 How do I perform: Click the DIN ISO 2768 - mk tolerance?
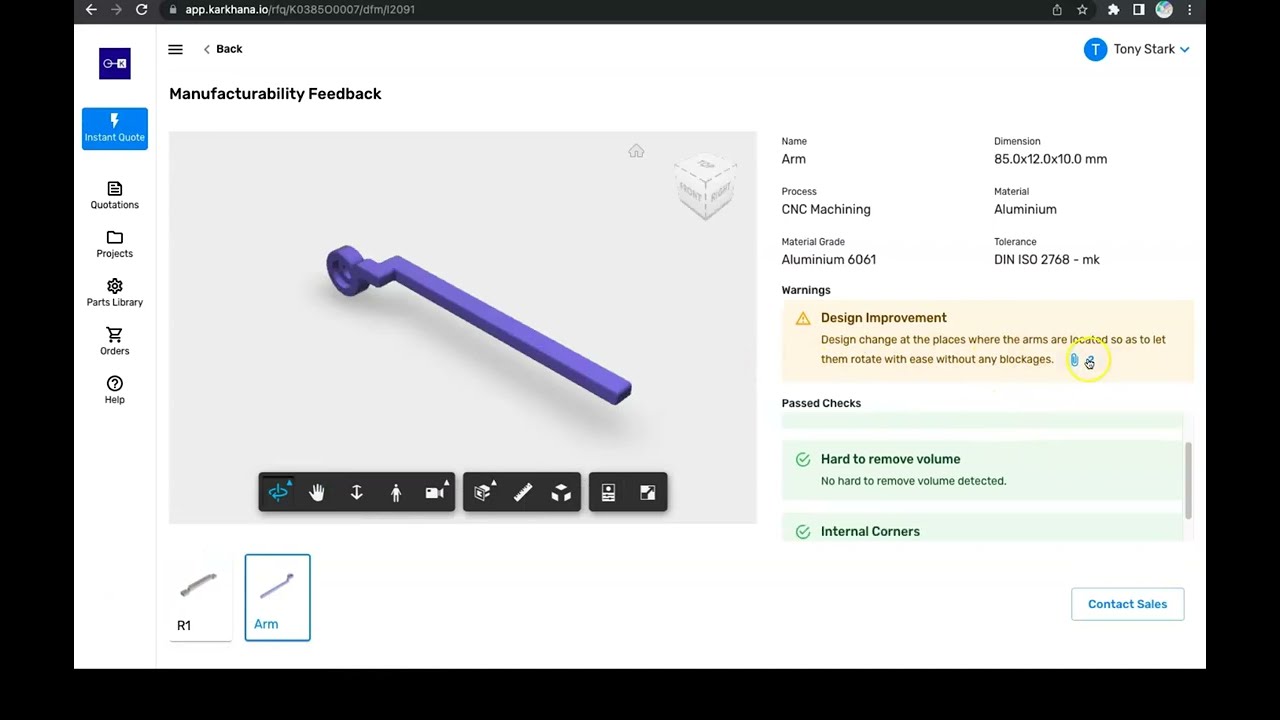(x=1046, y=260)
